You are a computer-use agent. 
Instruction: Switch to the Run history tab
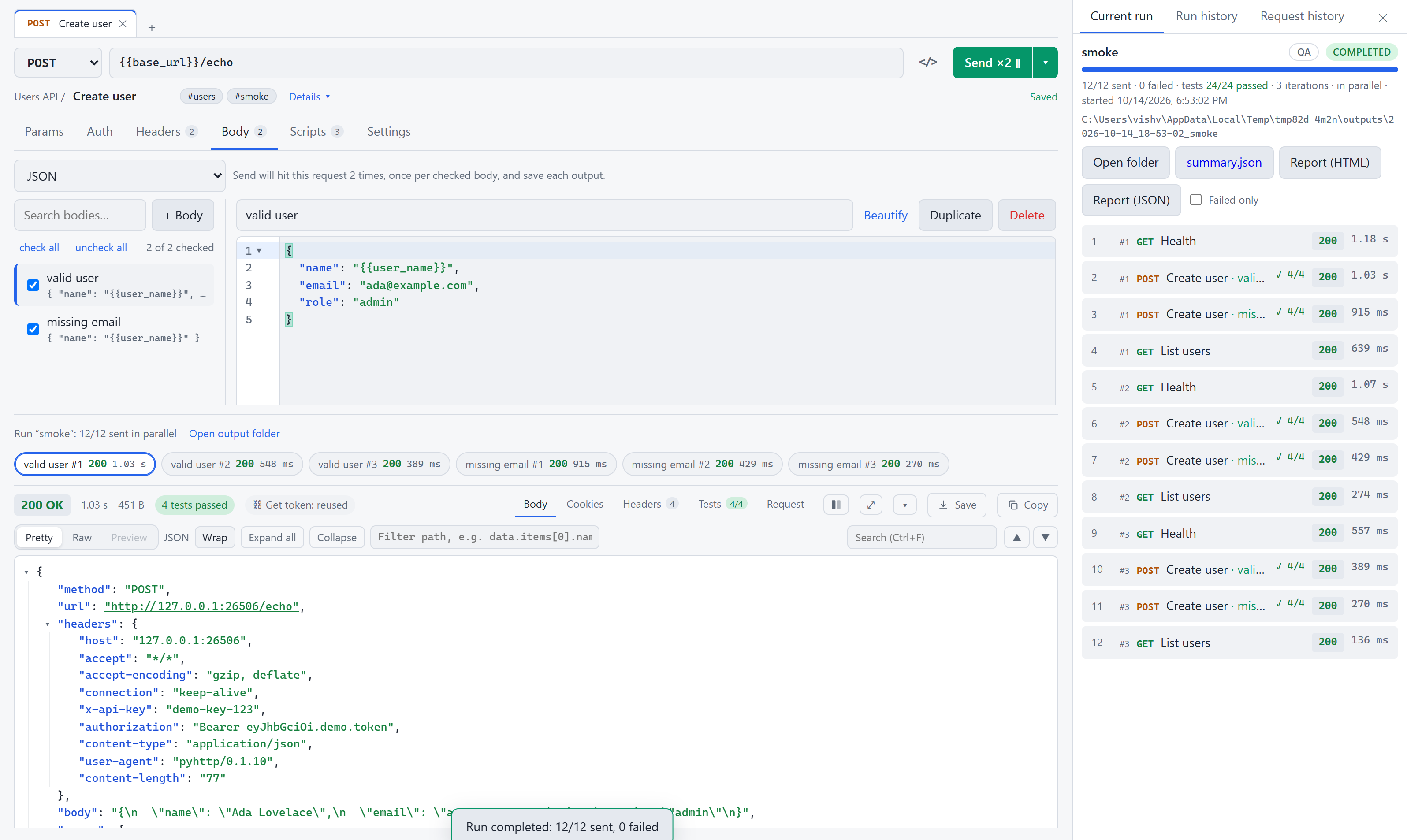point(1206,16)
